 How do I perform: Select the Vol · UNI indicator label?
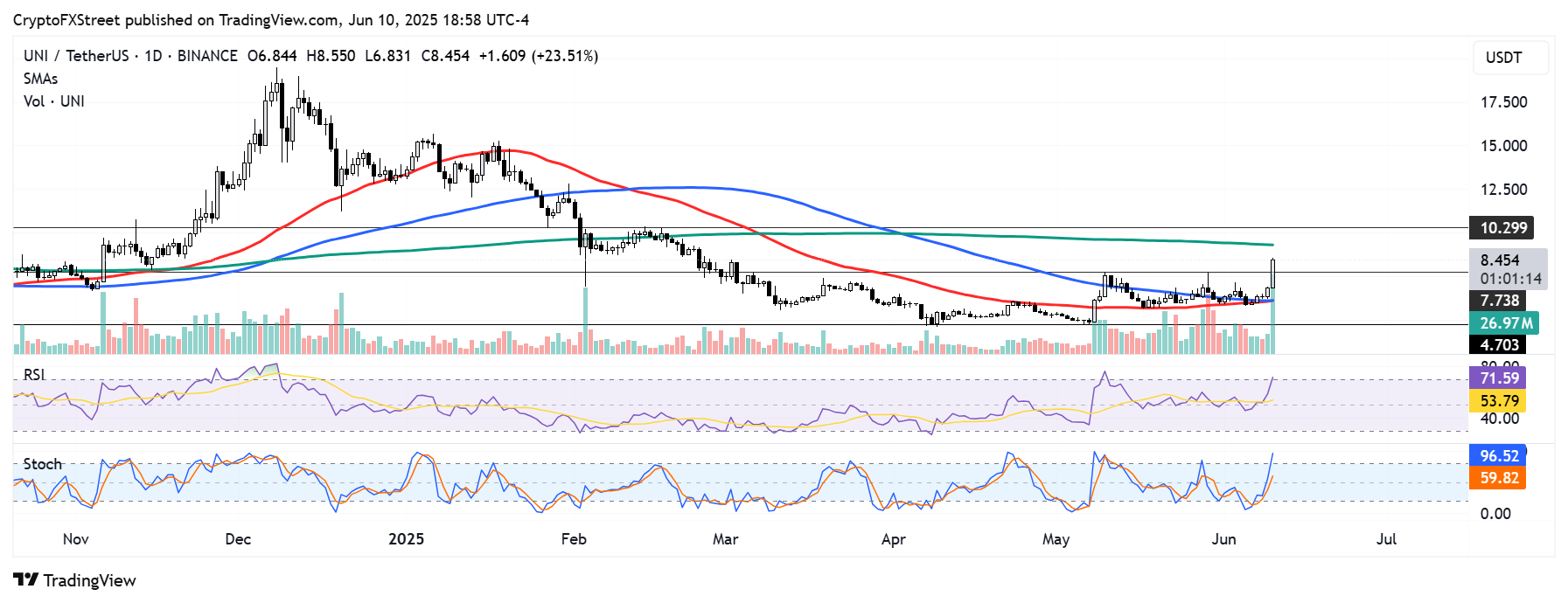click(x=53, y=101)
